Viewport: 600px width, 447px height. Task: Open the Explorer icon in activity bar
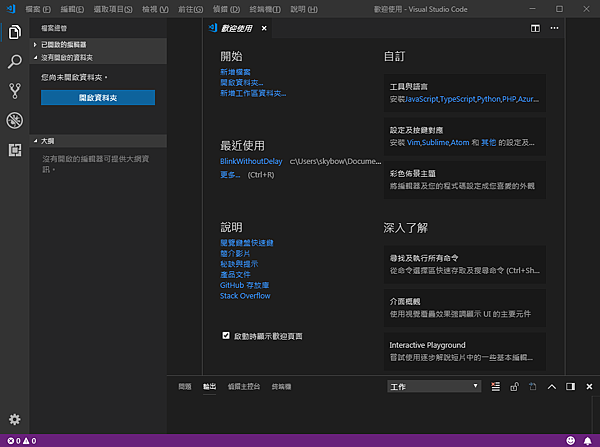click(14, 32)
